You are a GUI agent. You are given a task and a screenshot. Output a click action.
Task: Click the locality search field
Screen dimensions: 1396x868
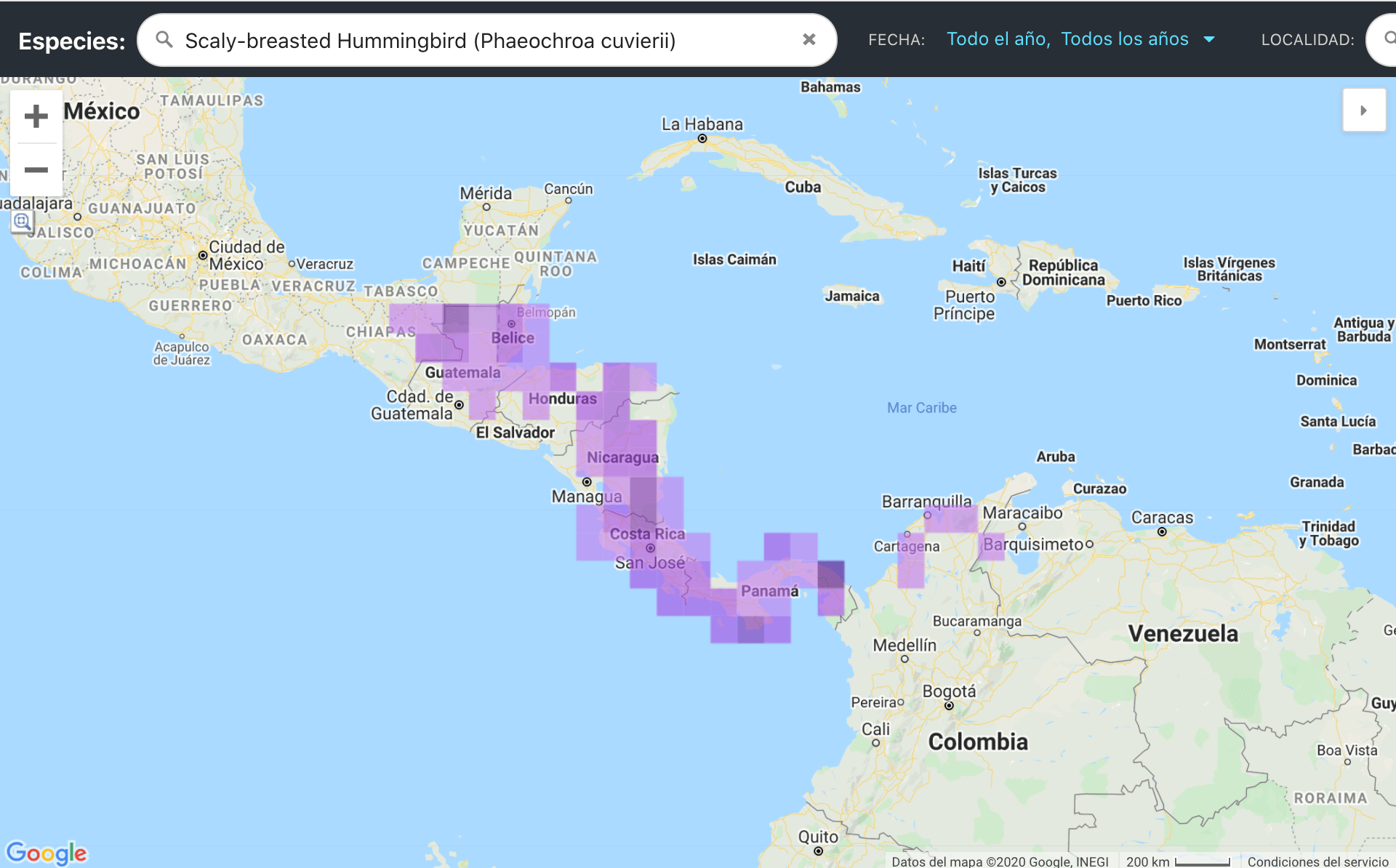[x=1381, y=39]
